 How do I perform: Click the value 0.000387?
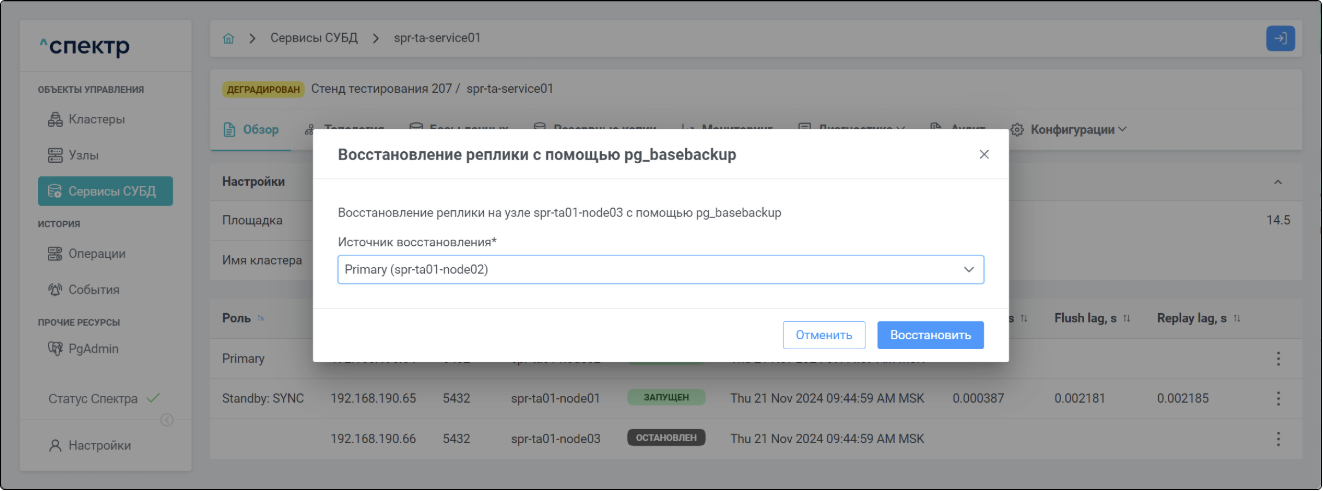[979, 398]
